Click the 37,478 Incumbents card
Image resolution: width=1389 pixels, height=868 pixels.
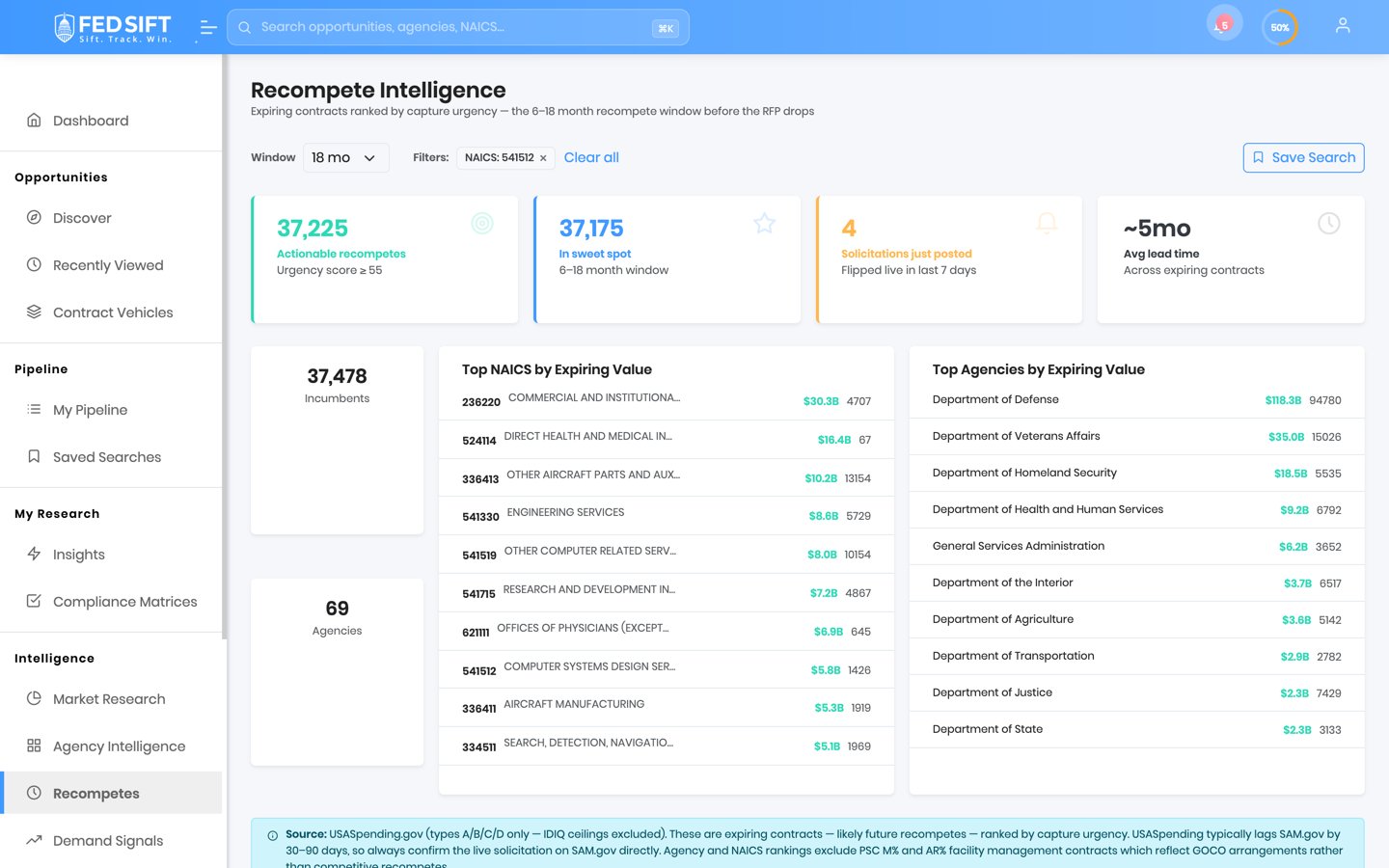337,440
